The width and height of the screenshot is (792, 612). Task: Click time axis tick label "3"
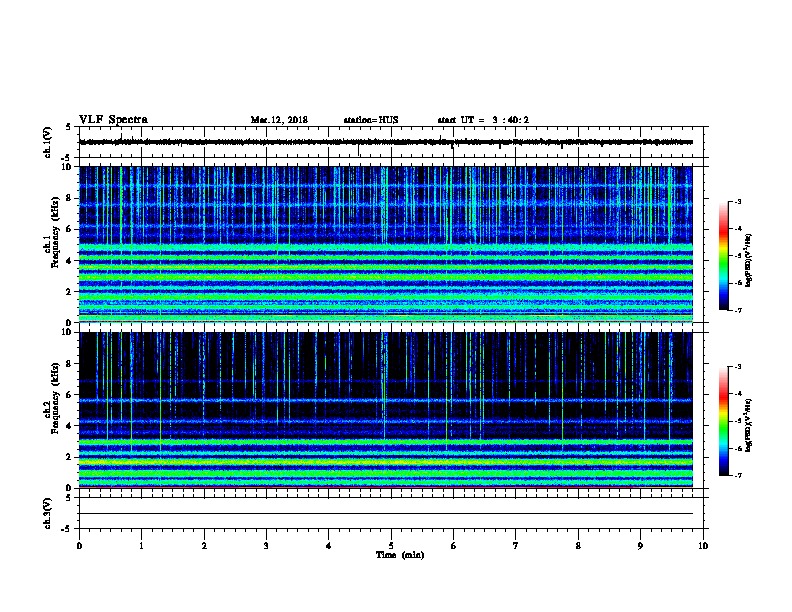click(266, 546)
